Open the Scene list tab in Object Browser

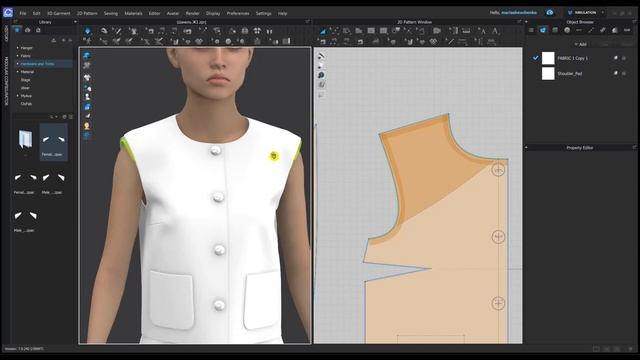(531, 30)
